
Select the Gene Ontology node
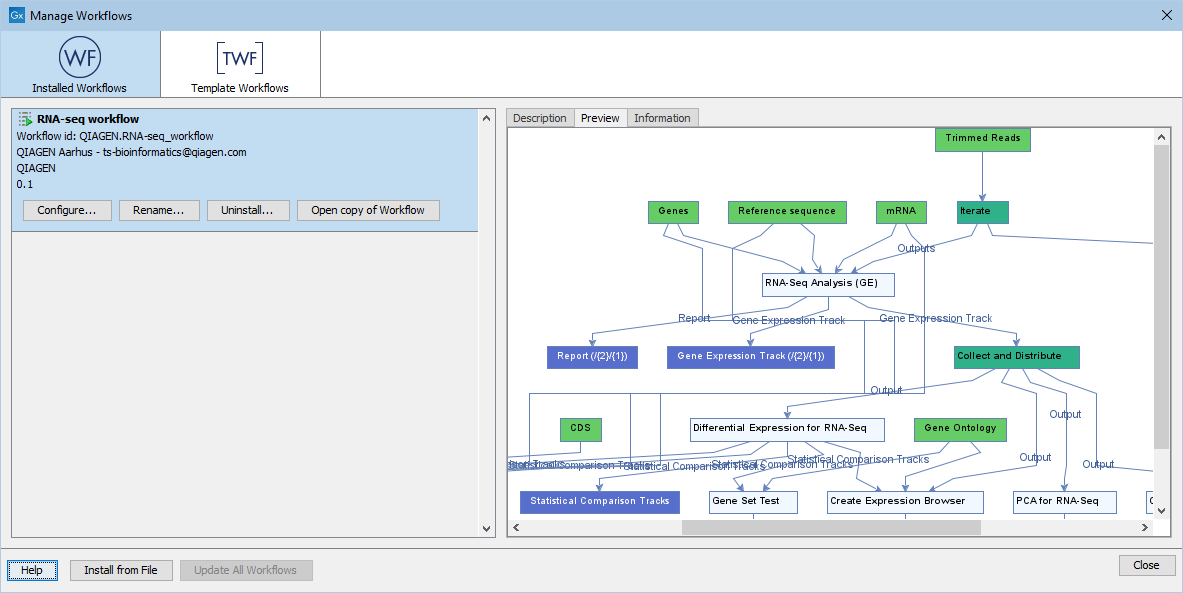point(959,429)
